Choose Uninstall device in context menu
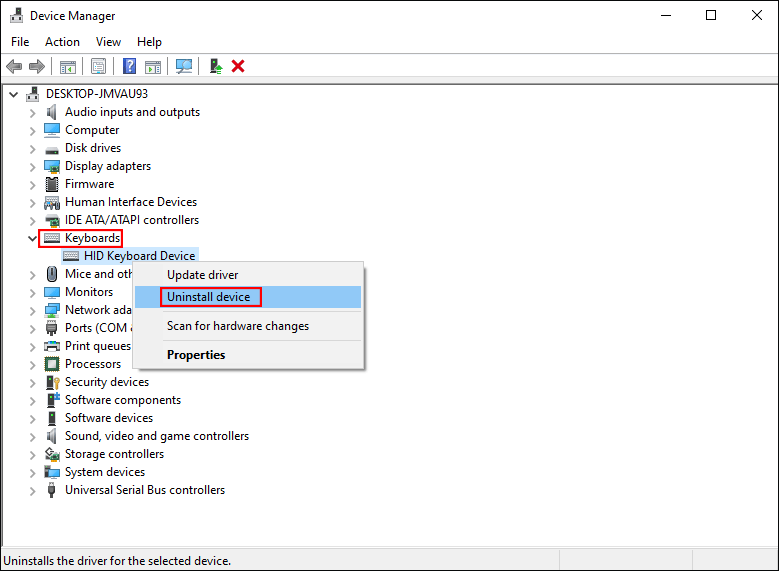This screenshot has width=779, height=571. pos(248,297)
